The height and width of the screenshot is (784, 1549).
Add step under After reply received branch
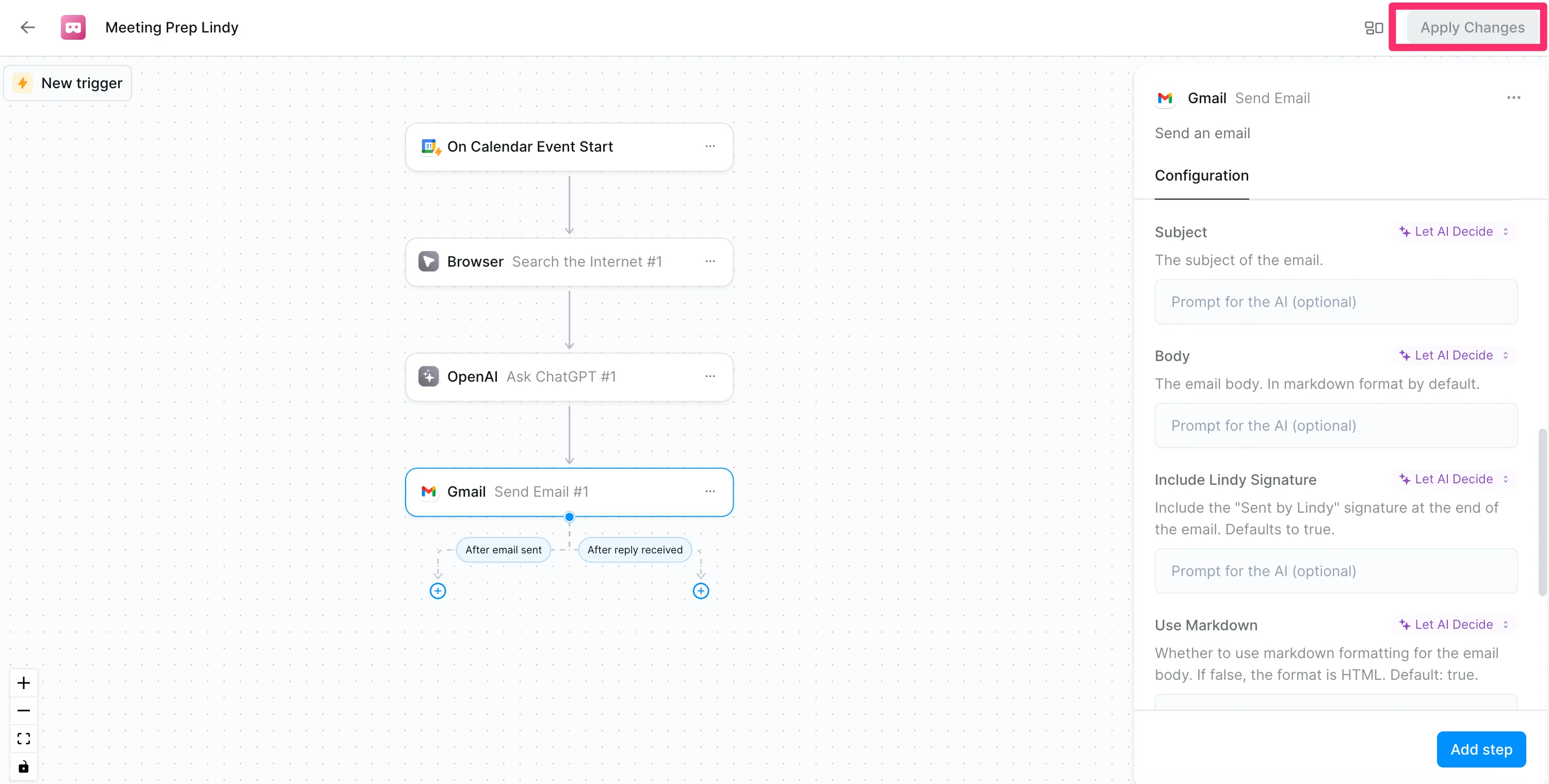pyautogui.click(x=701, y=591)
